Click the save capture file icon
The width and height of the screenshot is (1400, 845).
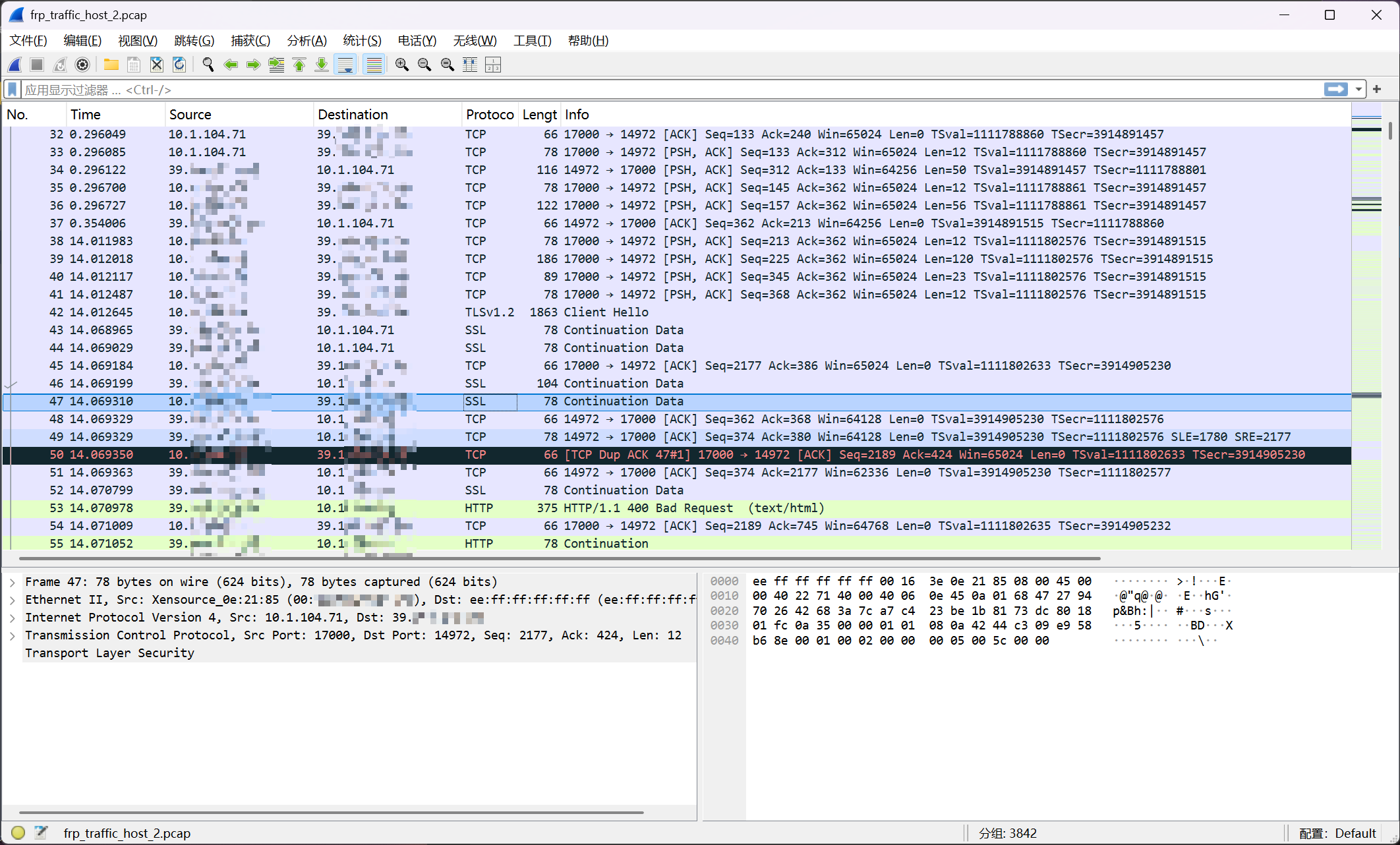pyautogui.click(x=134, y=65)
